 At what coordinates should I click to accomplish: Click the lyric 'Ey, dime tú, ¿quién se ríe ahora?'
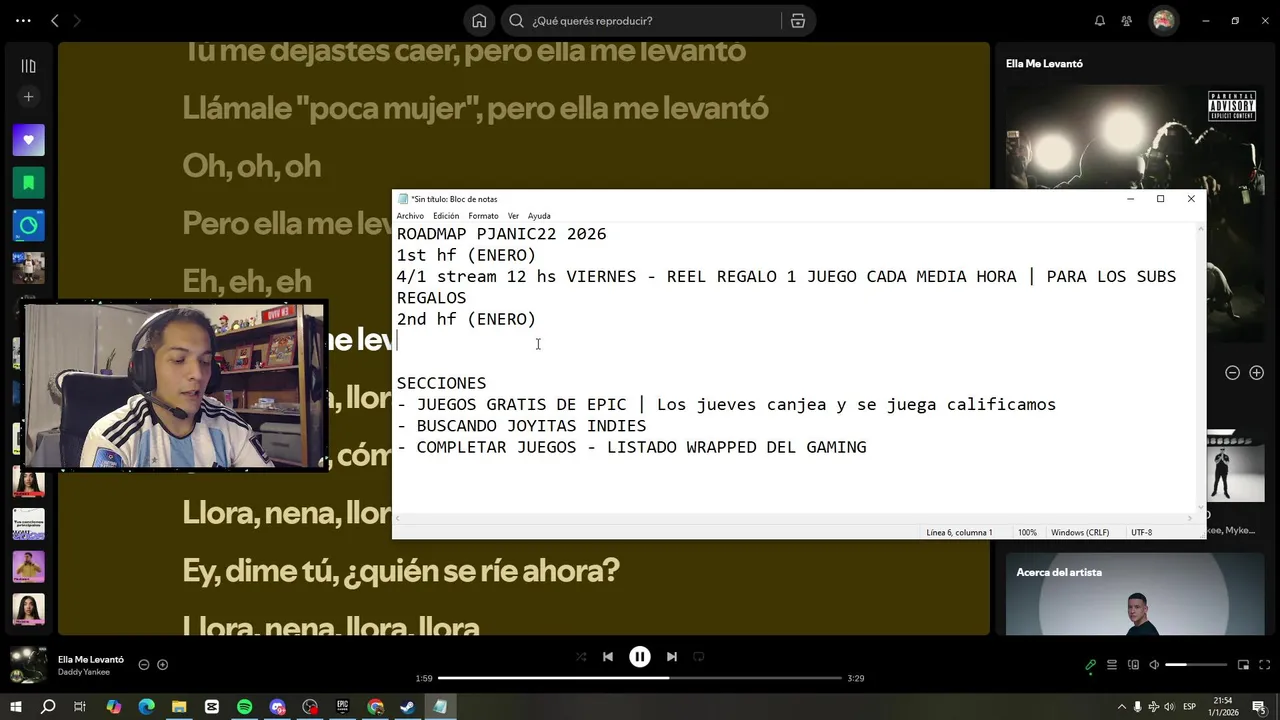pyautogui.click(x=400, y=571)
